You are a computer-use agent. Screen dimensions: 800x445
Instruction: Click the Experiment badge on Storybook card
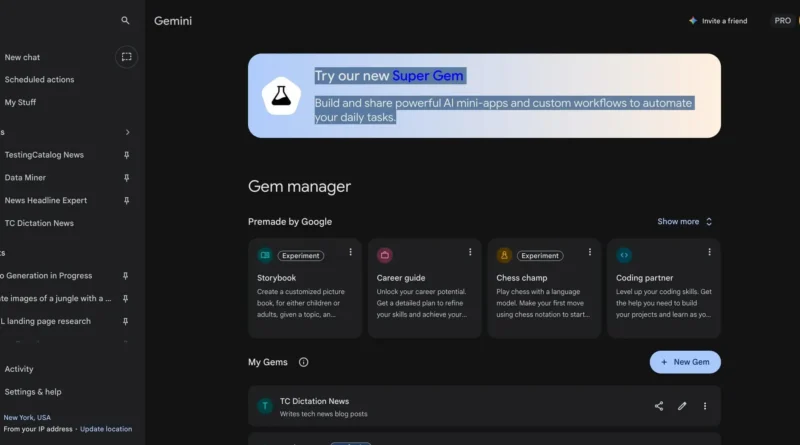click(301, 256)
